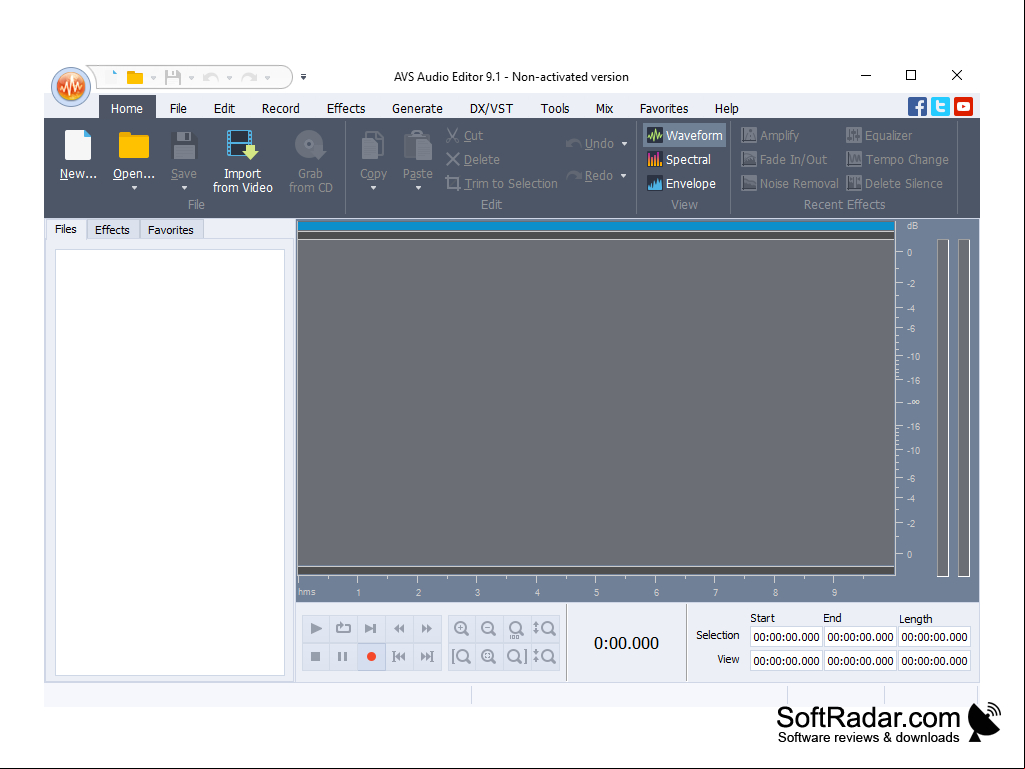Click the rewind transport button
The width and height of the screenshot is (1025, 769).
pos(399,628)
